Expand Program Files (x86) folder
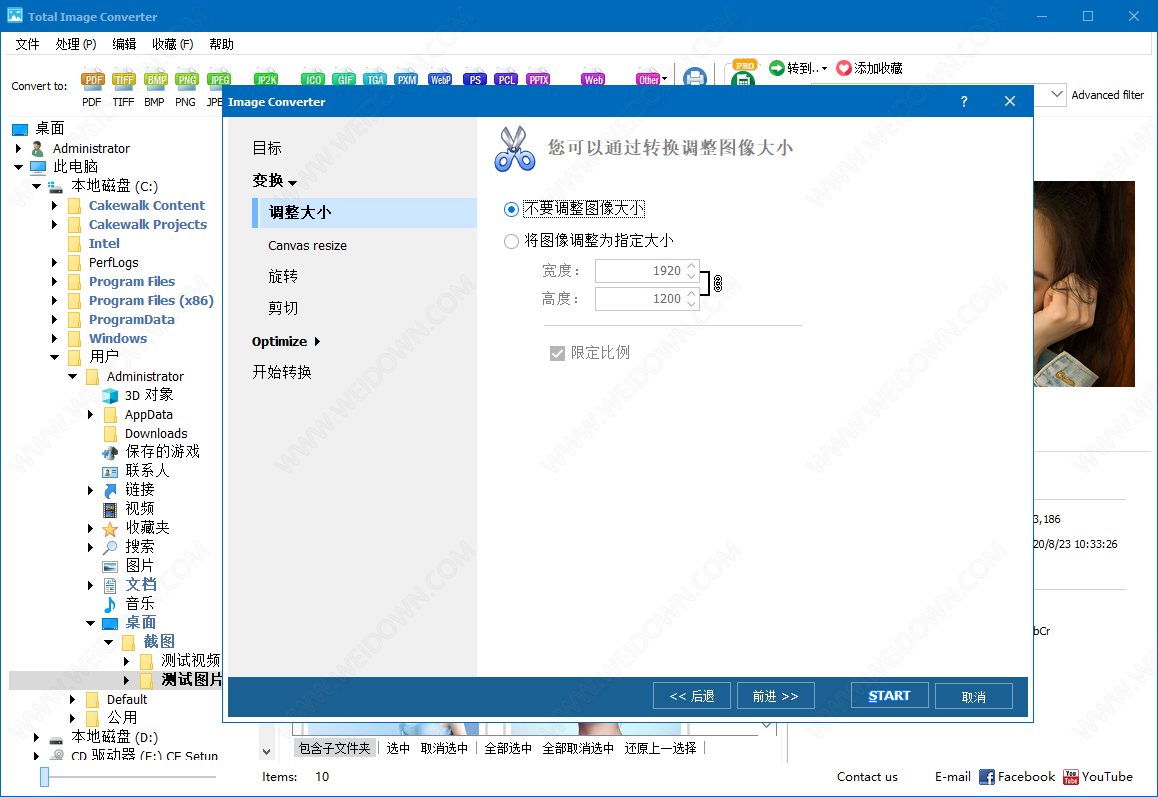Image resolution: width=1158 pixels, height=797 pixels. (55, 301)
